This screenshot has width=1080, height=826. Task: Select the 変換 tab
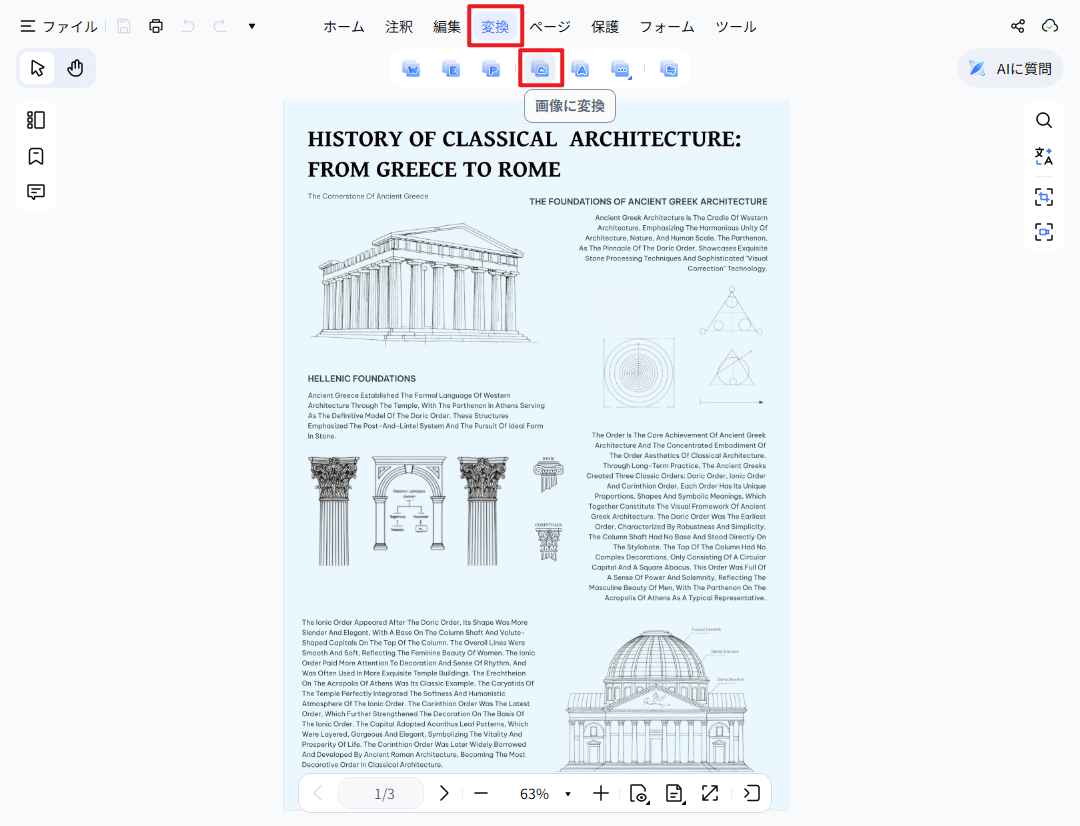pyautogui.click(x=495, y=27)
